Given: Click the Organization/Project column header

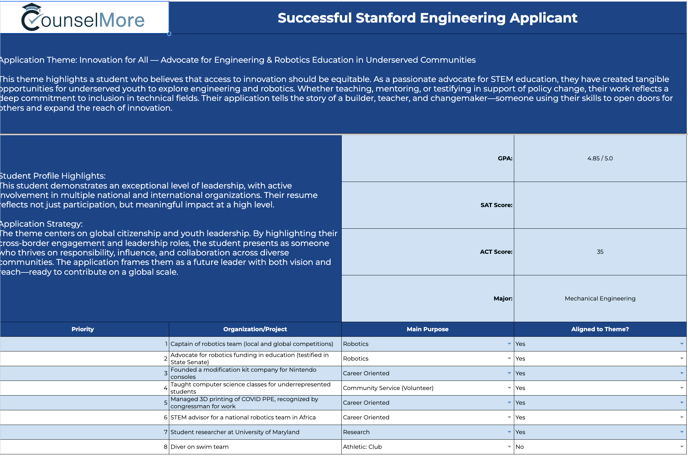Looking at the screenshot, I should pyautogui.click(x=255, y=329).
